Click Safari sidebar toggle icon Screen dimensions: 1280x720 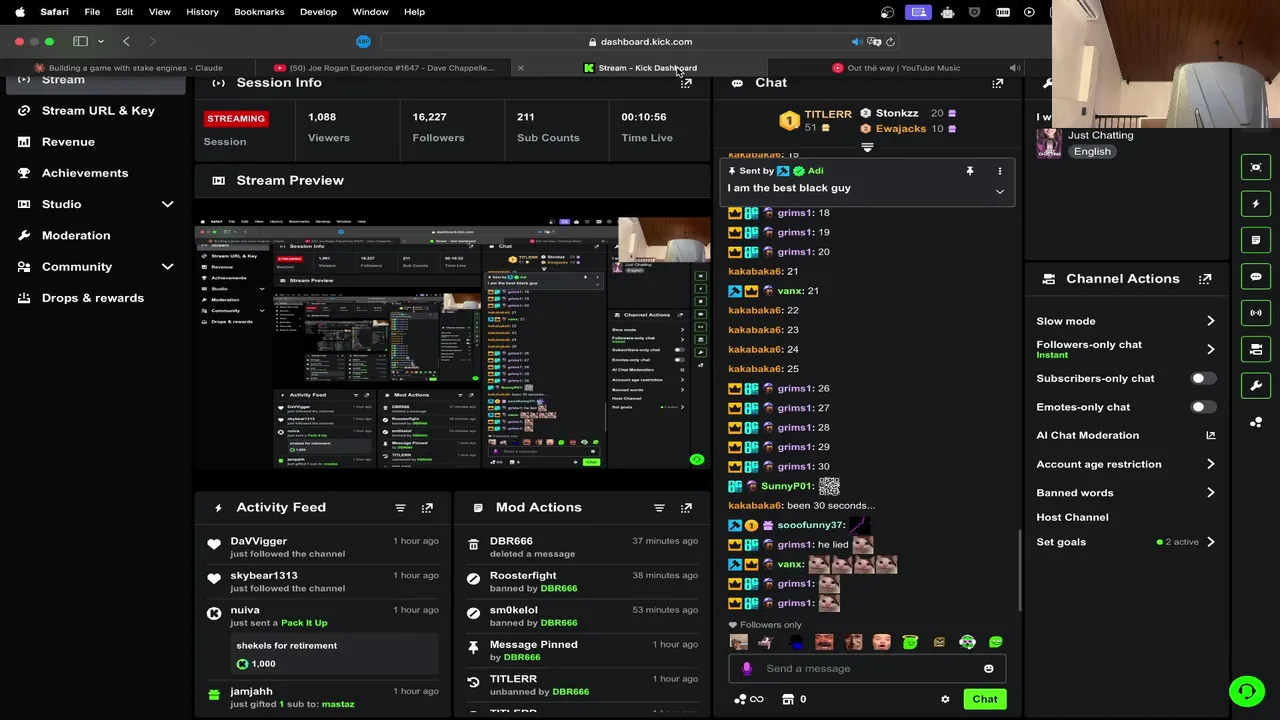pos(80,41)
